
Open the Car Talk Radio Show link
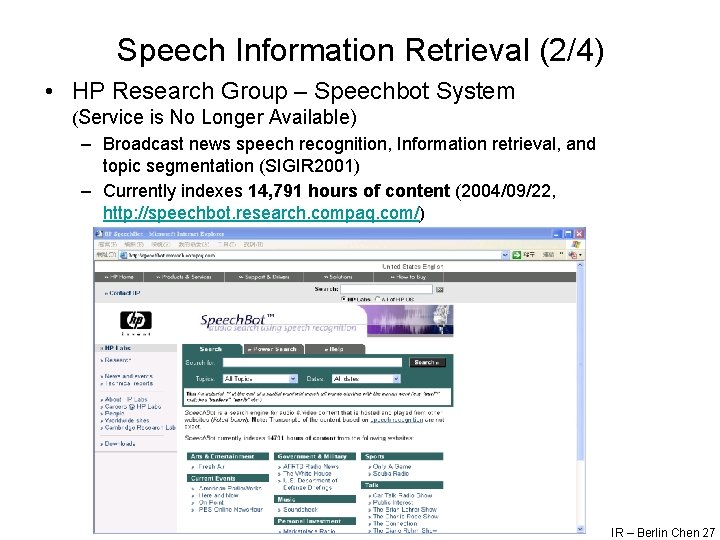click(x=402, y=495)
